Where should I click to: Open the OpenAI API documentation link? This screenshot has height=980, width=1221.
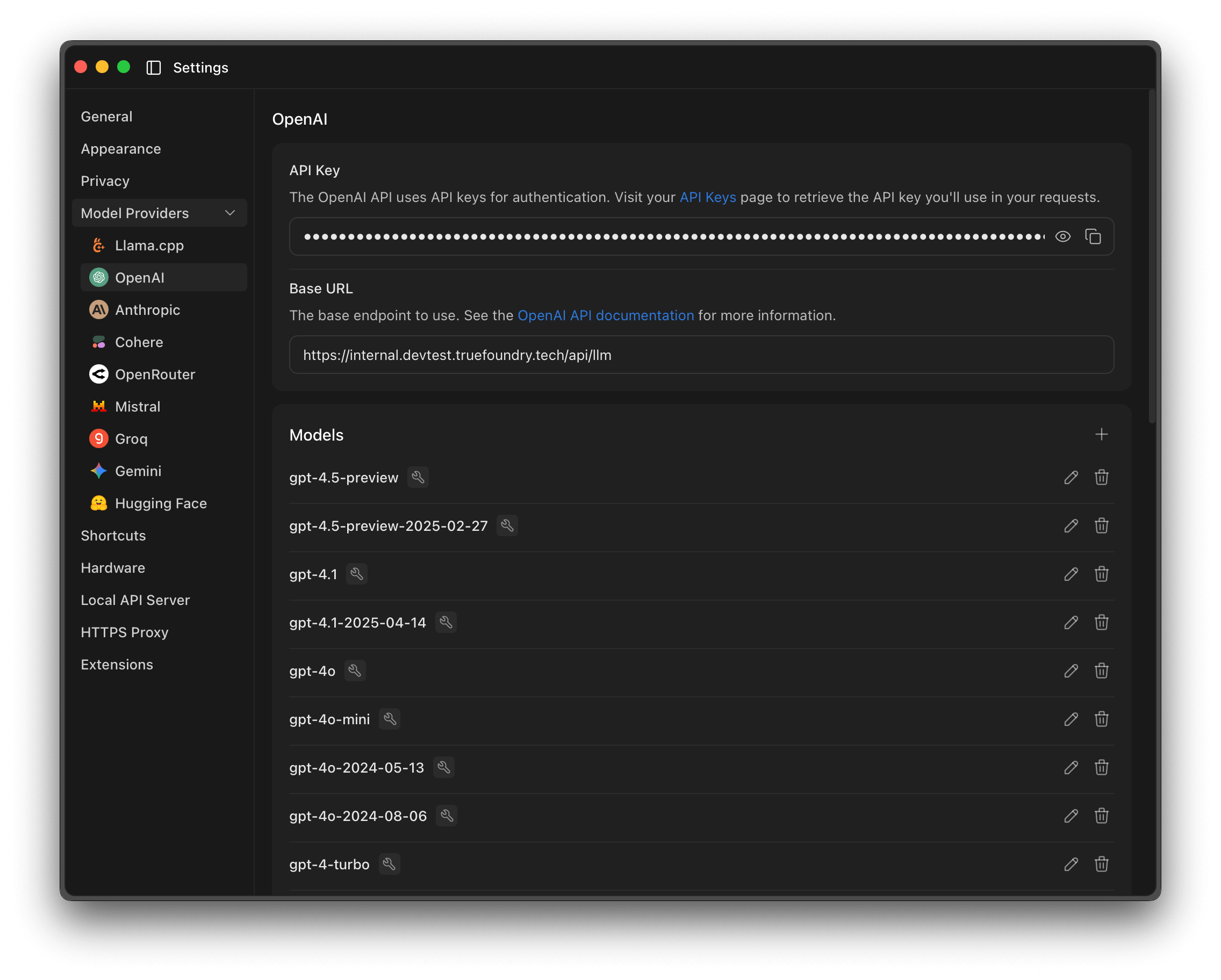pos(606,315)
